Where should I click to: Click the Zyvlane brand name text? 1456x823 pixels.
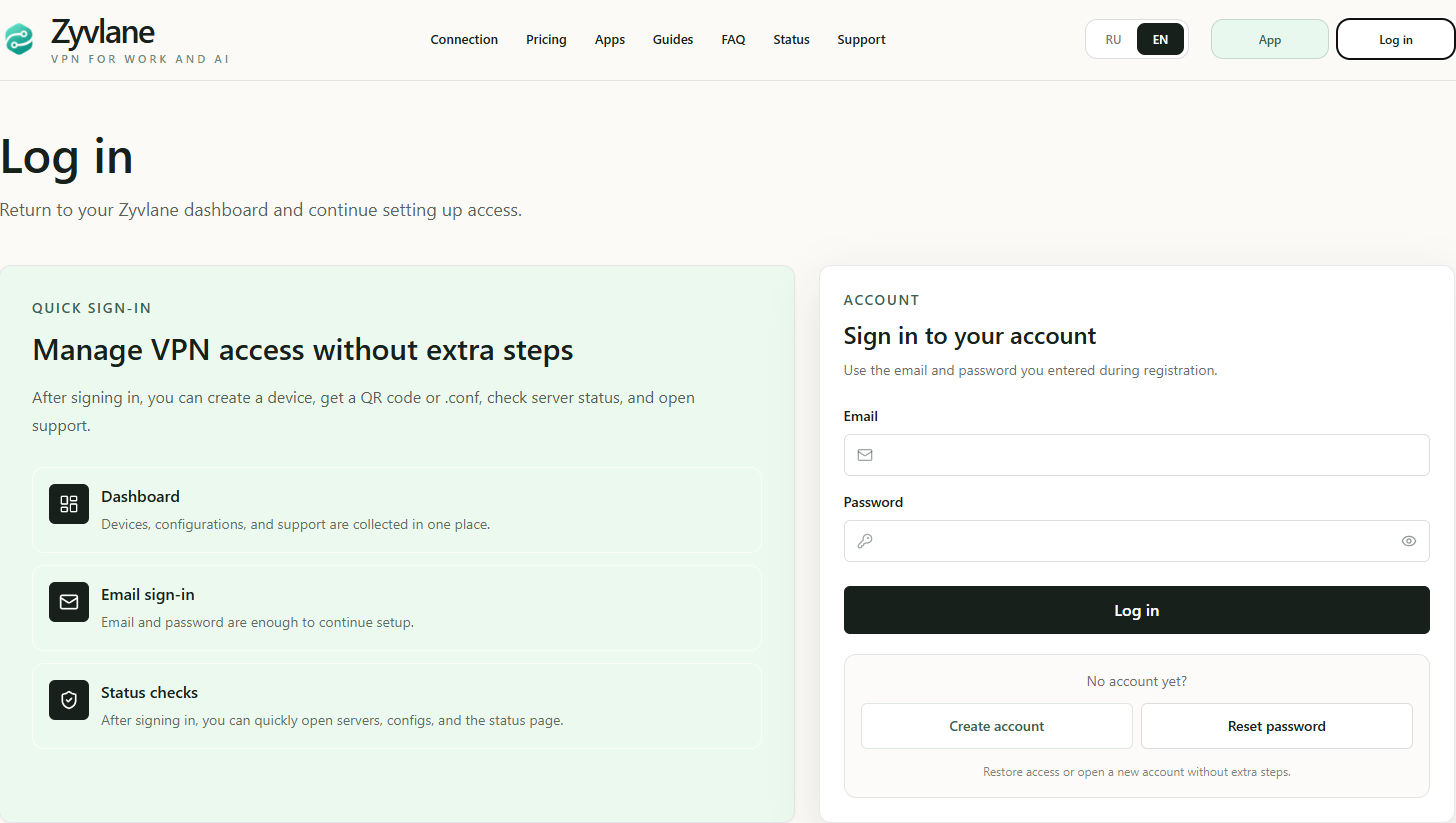(103, 32)
